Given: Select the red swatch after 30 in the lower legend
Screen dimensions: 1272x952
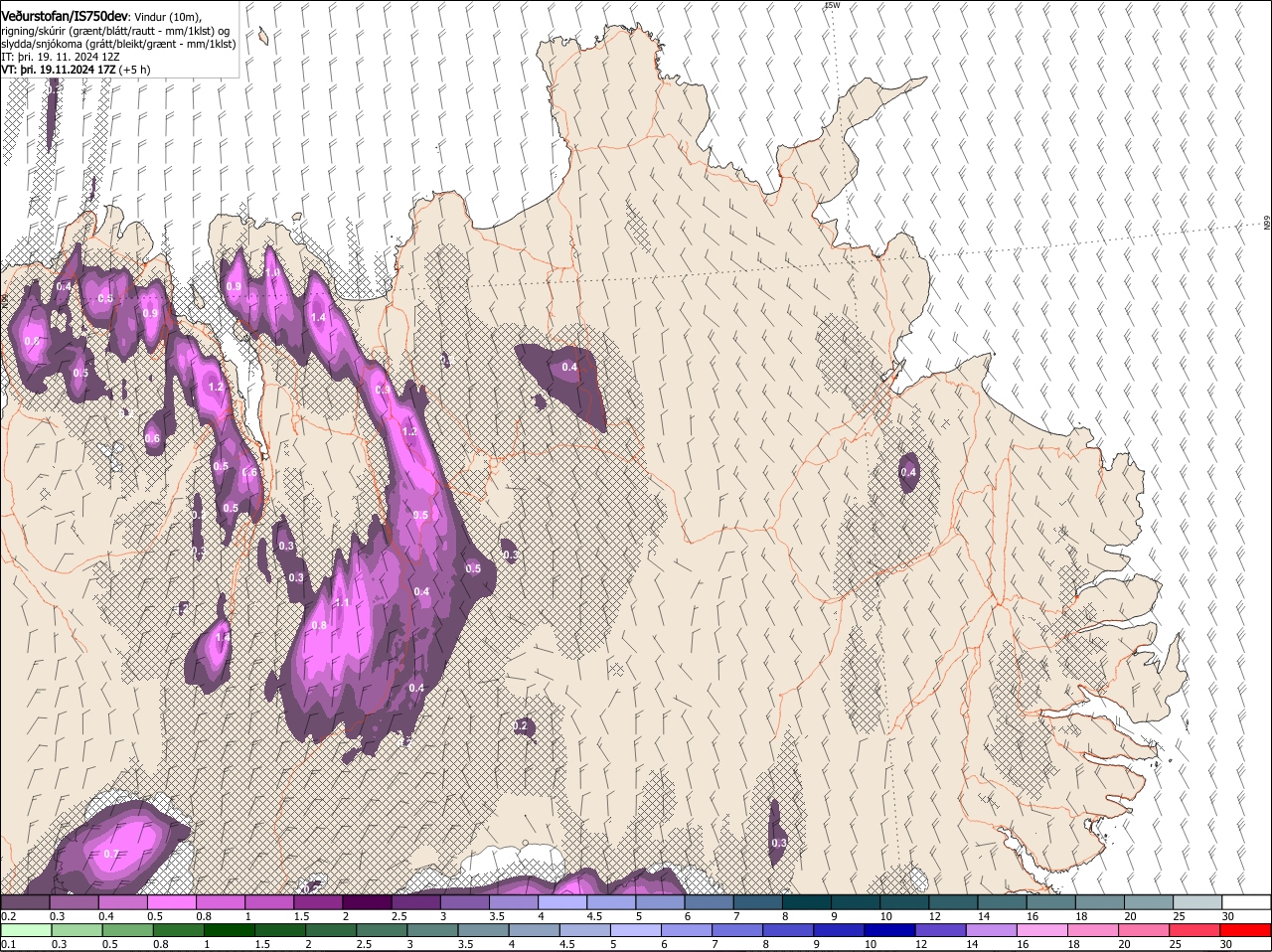Looking at the screenshot, I should (1247, 930).
